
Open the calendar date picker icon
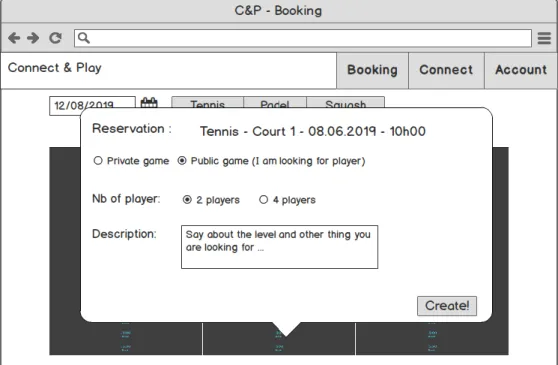pyautogui.click(x=149, y=103)
